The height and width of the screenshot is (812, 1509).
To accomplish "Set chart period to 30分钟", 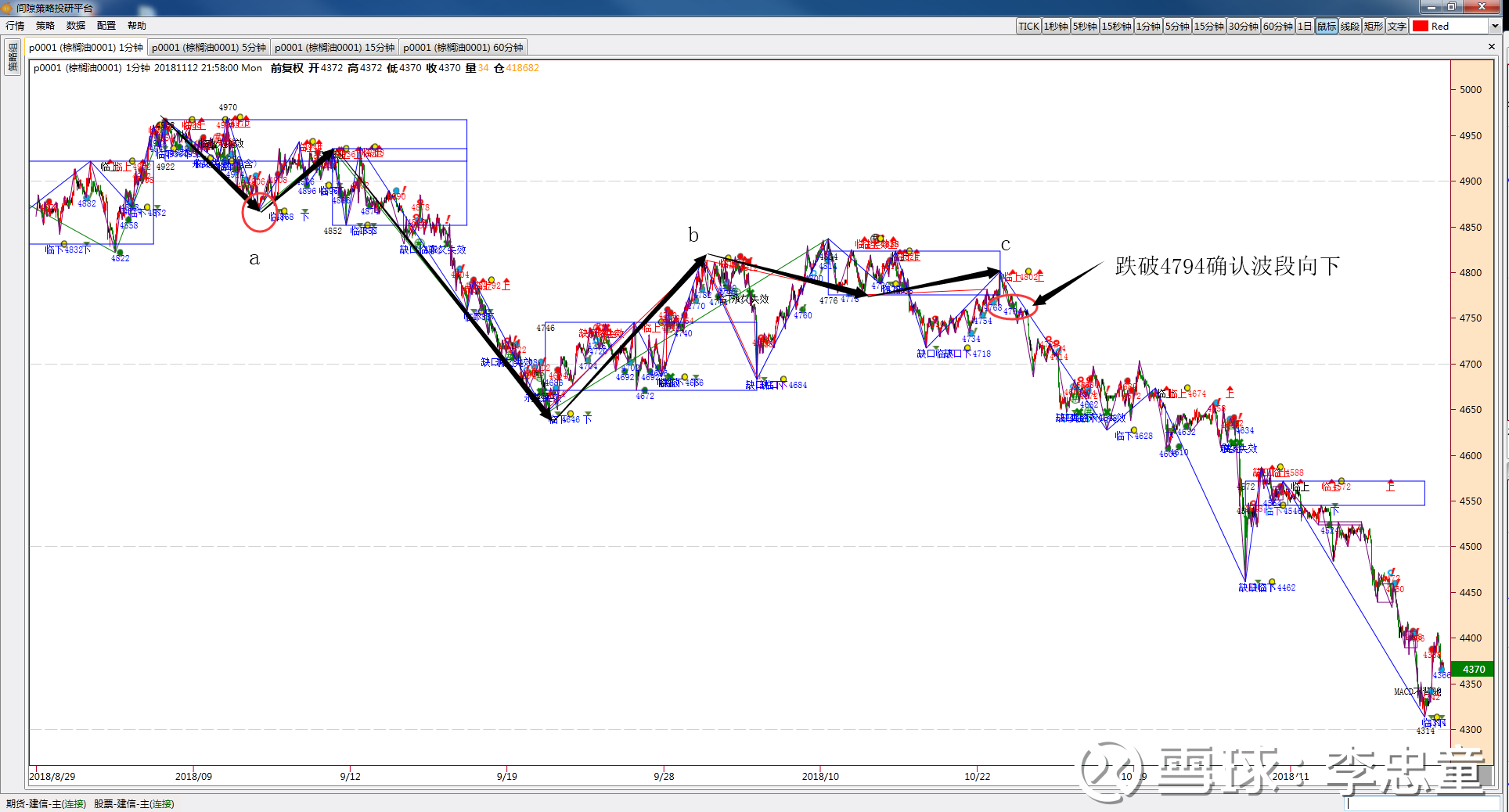I will pyautogui.click(x=1243, y=26).
